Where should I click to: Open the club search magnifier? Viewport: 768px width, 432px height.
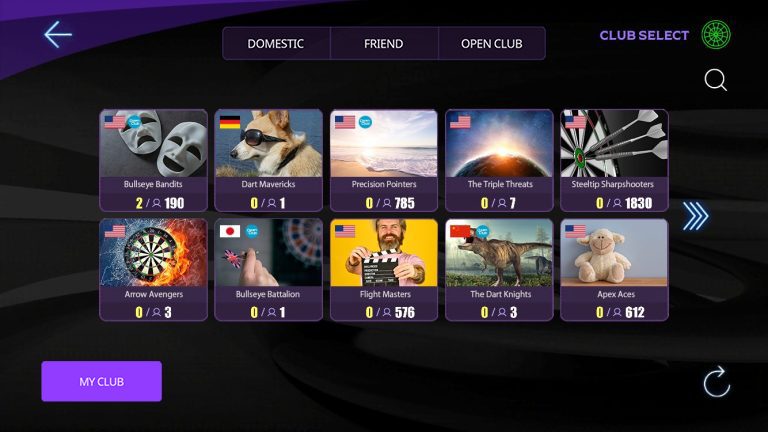point(716,80)
